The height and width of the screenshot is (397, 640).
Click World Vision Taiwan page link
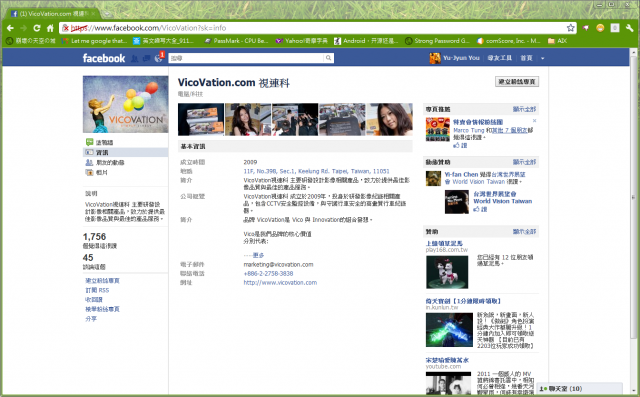(x=502, y=197)
